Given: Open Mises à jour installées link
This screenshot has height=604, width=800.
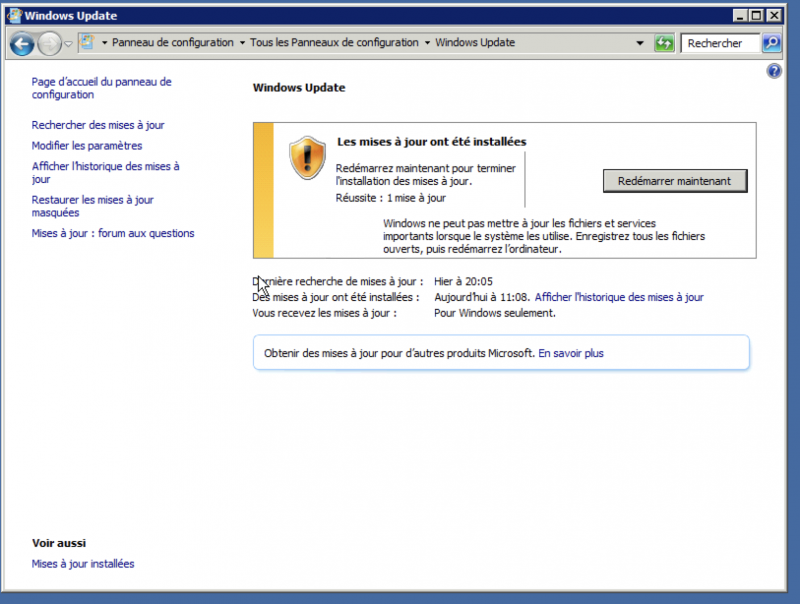Looking at the screenshot, I should point(83,564).
